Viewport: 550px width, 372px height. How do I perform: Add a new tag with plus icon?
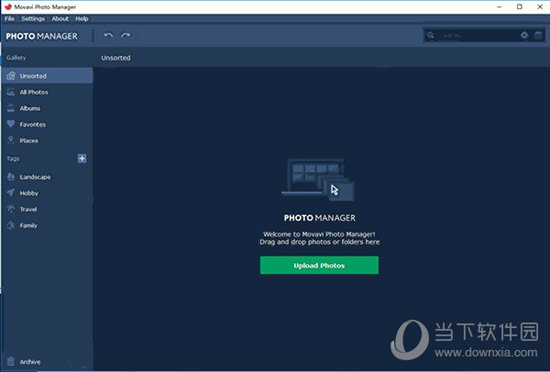click(82, 158)
